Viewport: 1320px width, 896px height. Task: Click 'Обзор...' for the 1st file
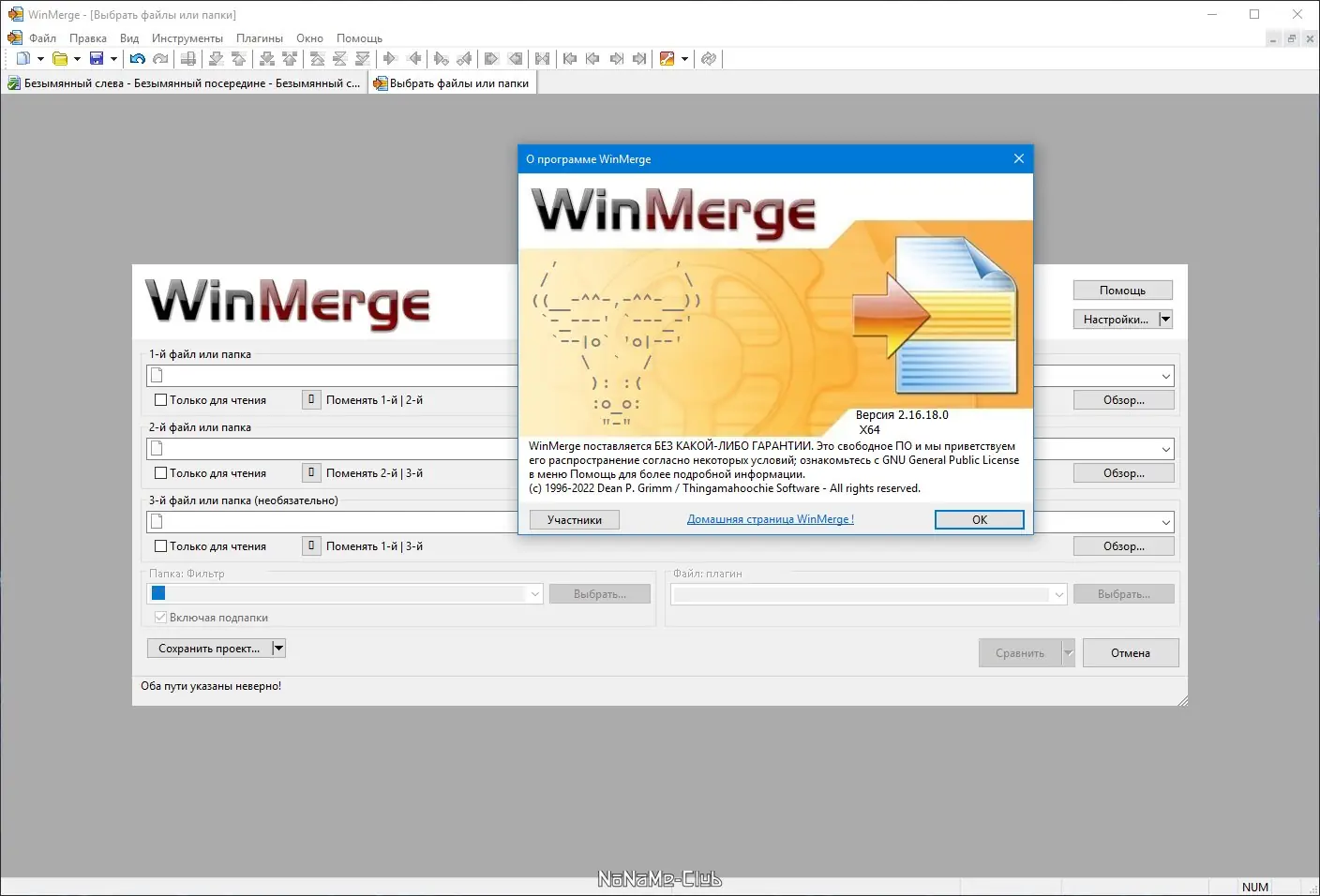(x=1123, y=400)
